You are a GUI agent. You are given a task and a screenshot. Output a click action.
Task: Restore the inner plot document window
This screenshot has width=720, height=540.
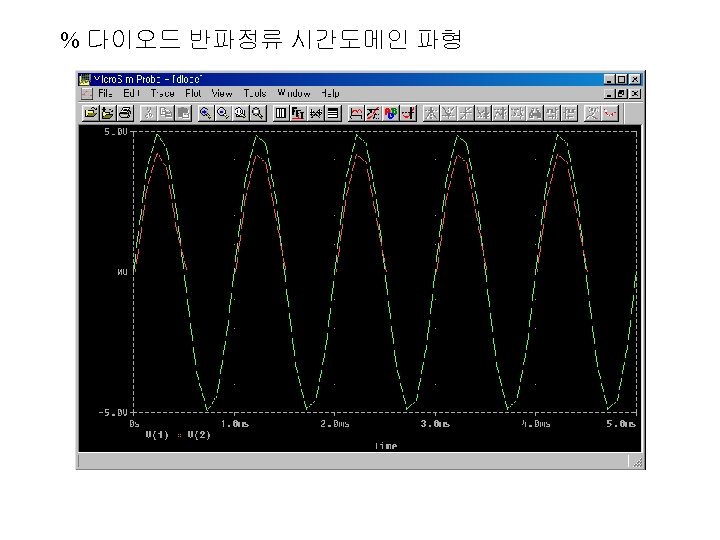pyautogui.click(x=621, y=94)
